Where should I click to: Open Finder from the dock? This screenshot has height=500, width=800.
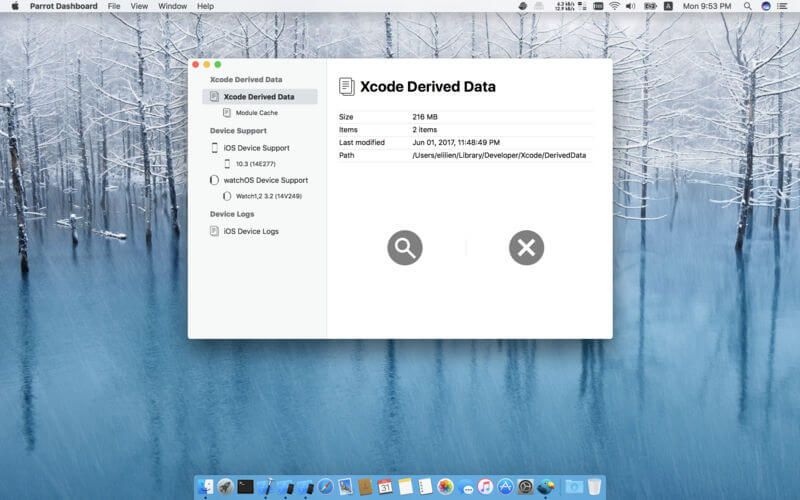[x=206, y=486]
